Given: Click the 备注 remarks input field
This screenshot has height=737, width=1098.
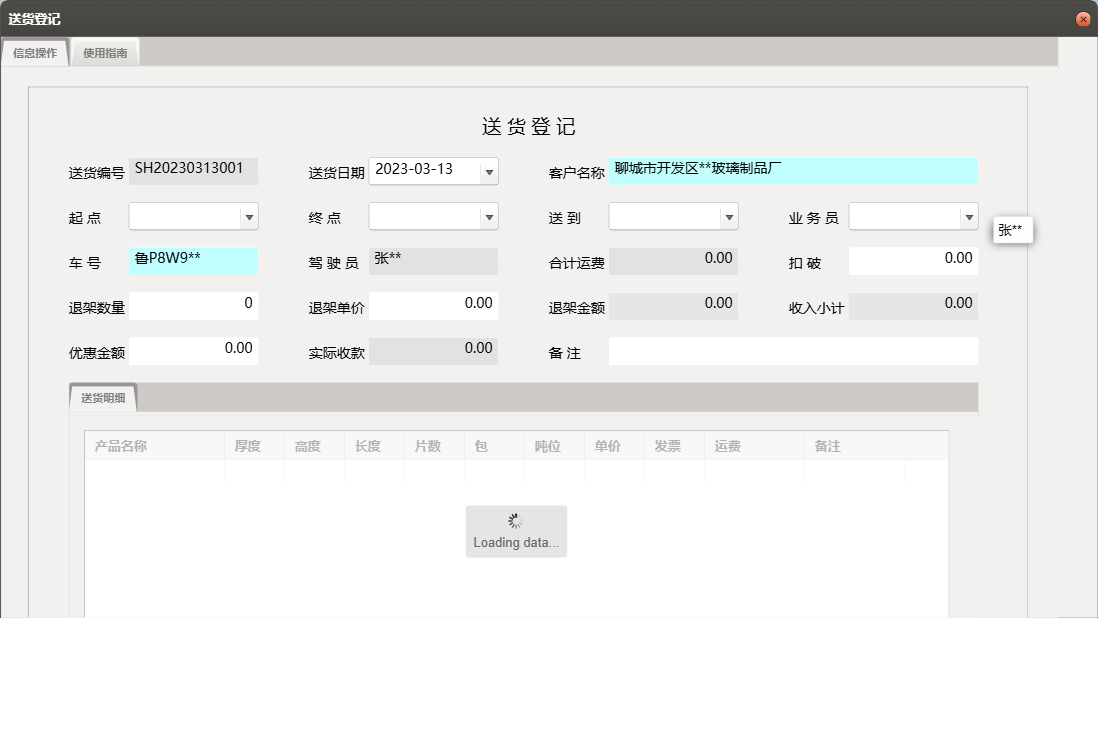Looking at the screenshot, I should 793,351.
